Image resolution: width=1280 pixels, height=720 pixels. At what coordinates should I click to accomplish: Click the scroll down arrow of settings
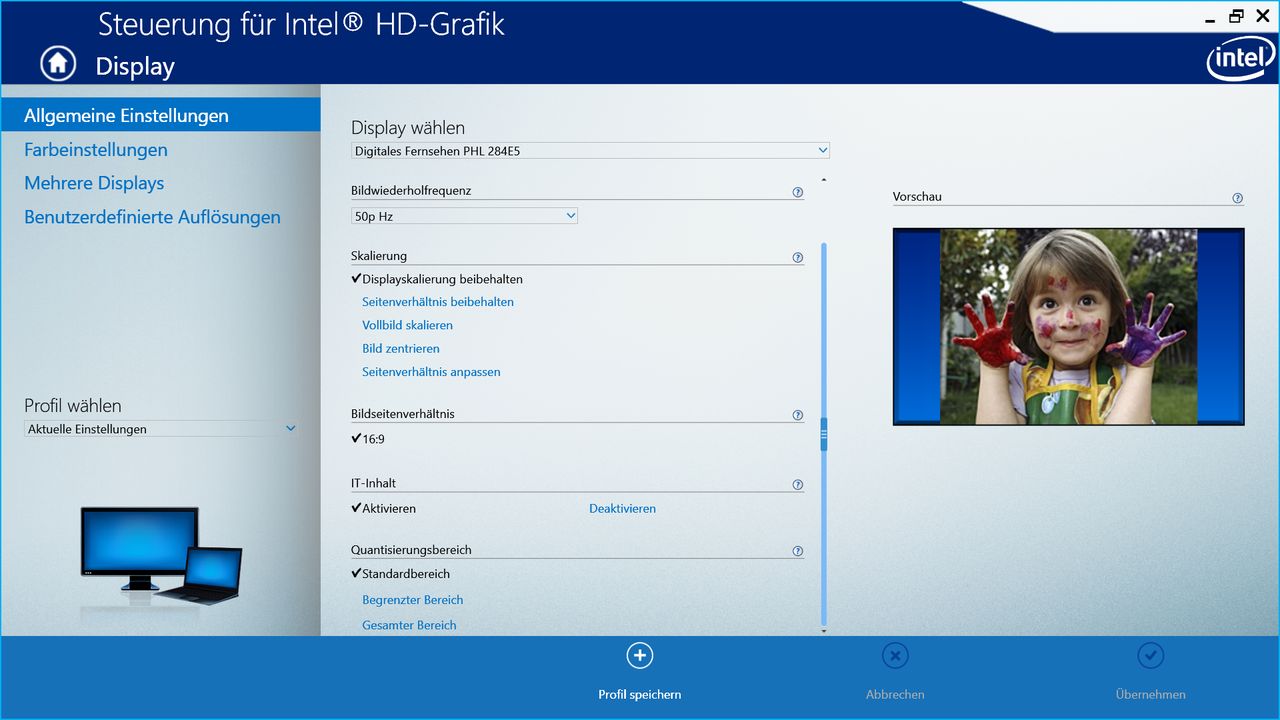[x=824, y=631]
